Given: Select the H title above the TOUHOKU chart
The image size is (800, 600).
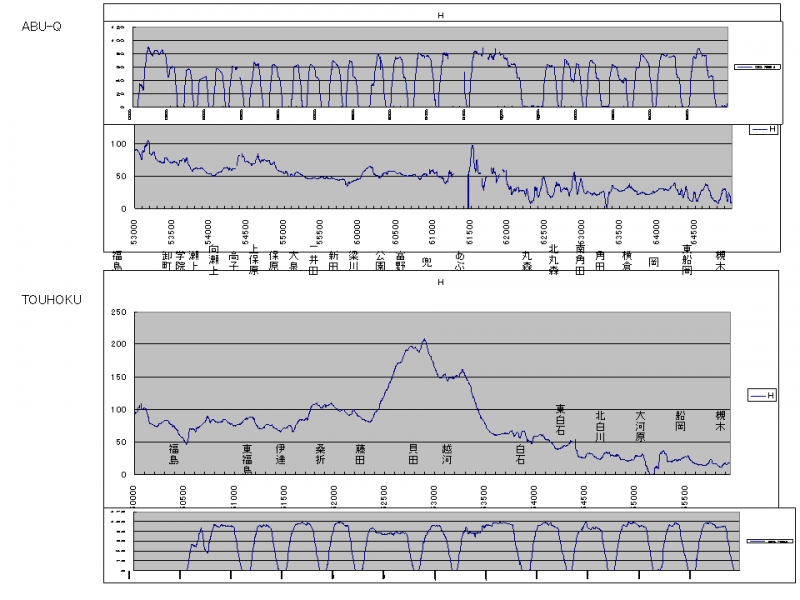Looking at the screenshot, I should (440, 283).
